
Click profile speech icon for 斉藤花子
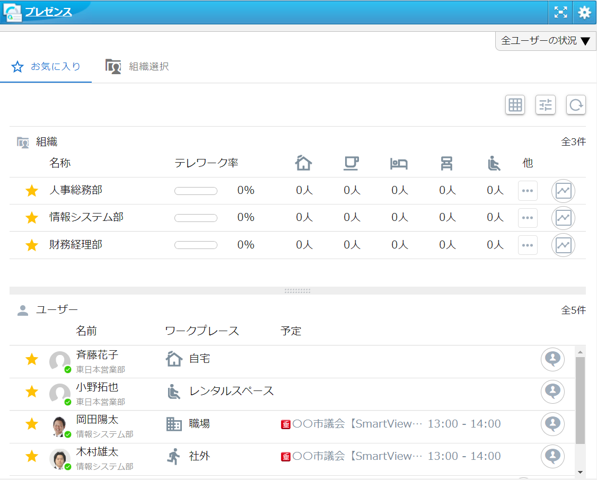[552, 359]
